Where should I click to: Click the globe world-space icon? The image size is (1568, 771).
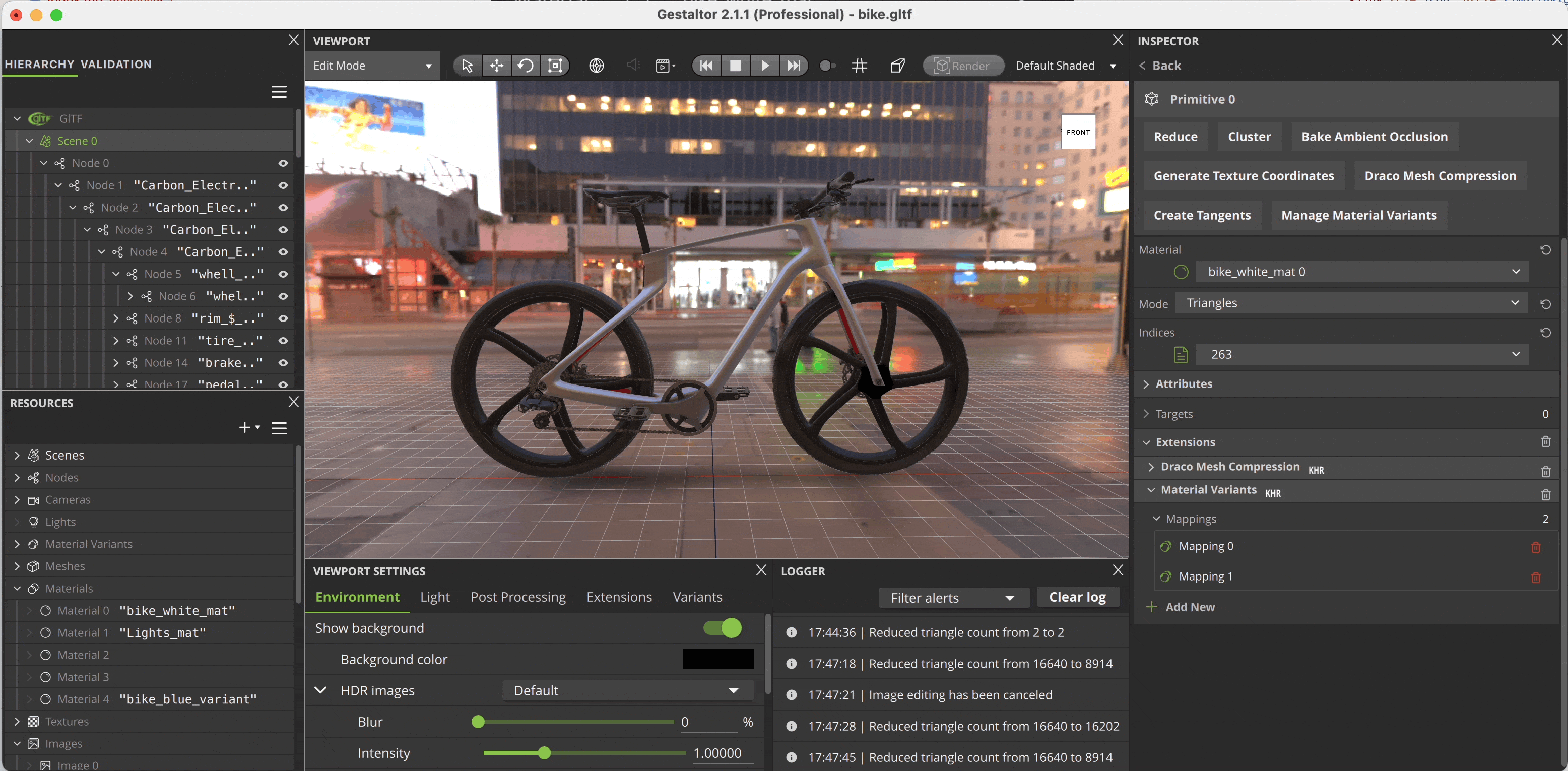597,66
